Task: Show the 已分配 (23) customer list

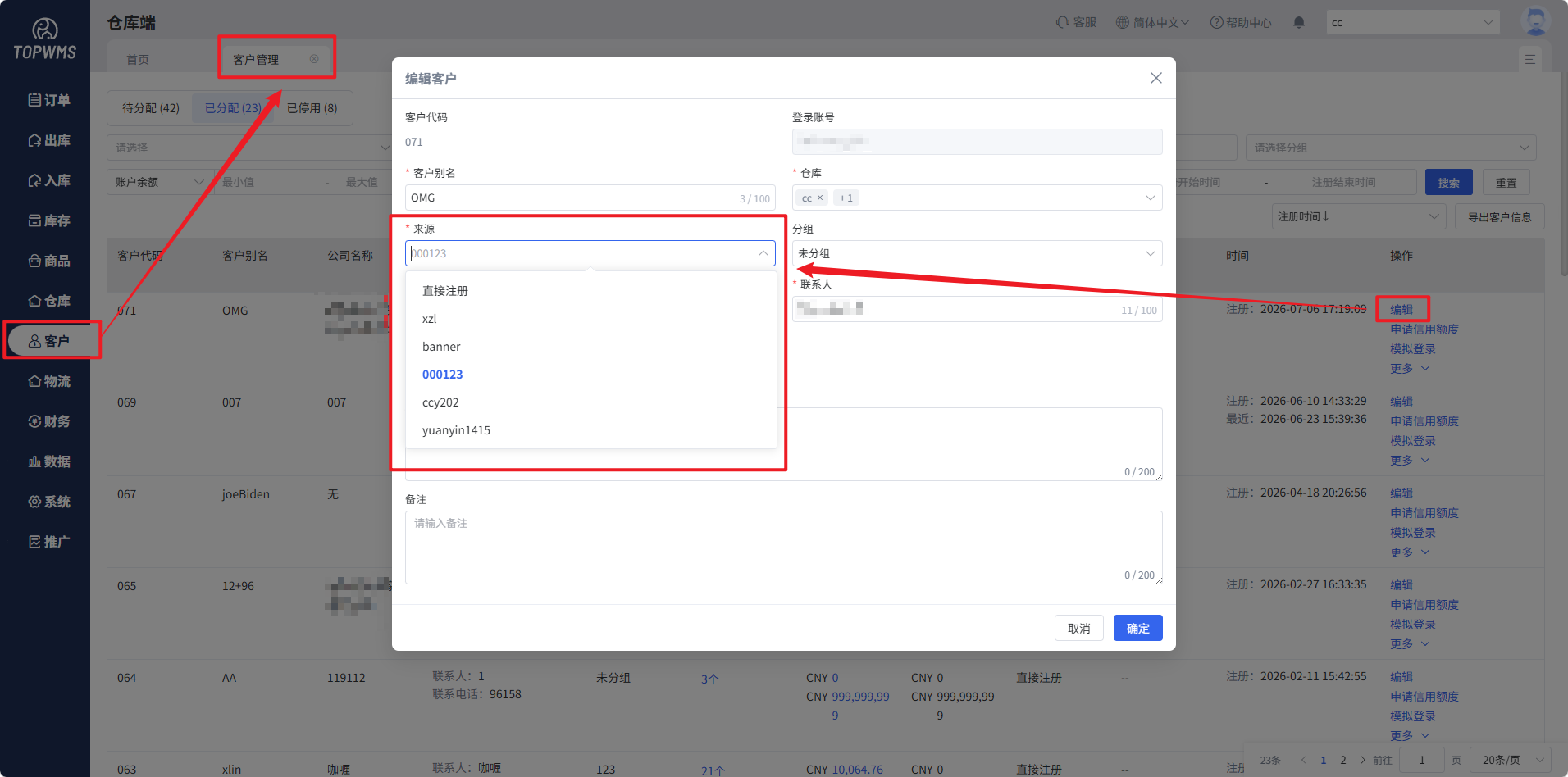Action: pos(233,108)
